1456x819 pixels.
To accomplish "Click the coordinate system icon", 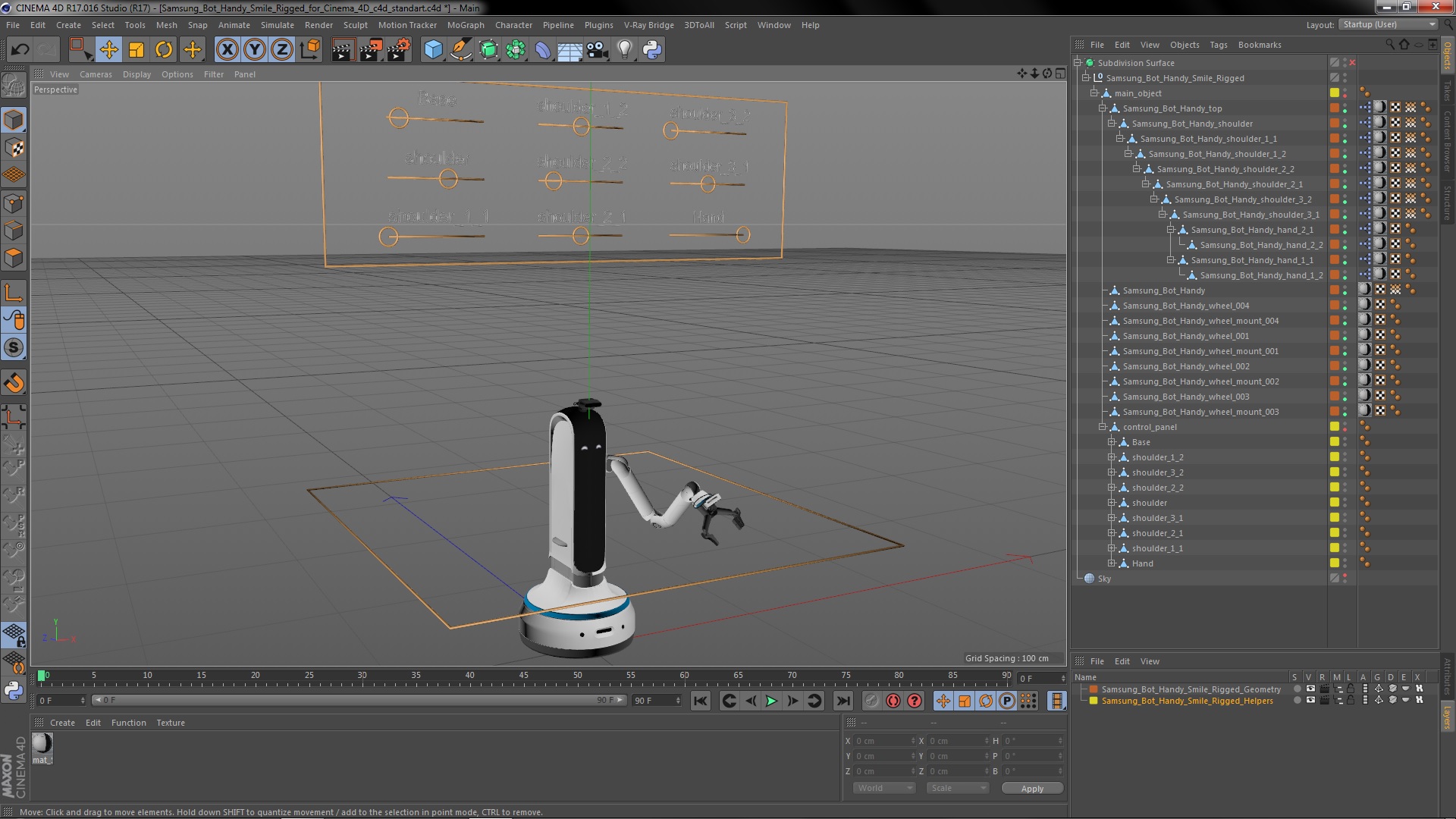I will click(x=310, y=50).
